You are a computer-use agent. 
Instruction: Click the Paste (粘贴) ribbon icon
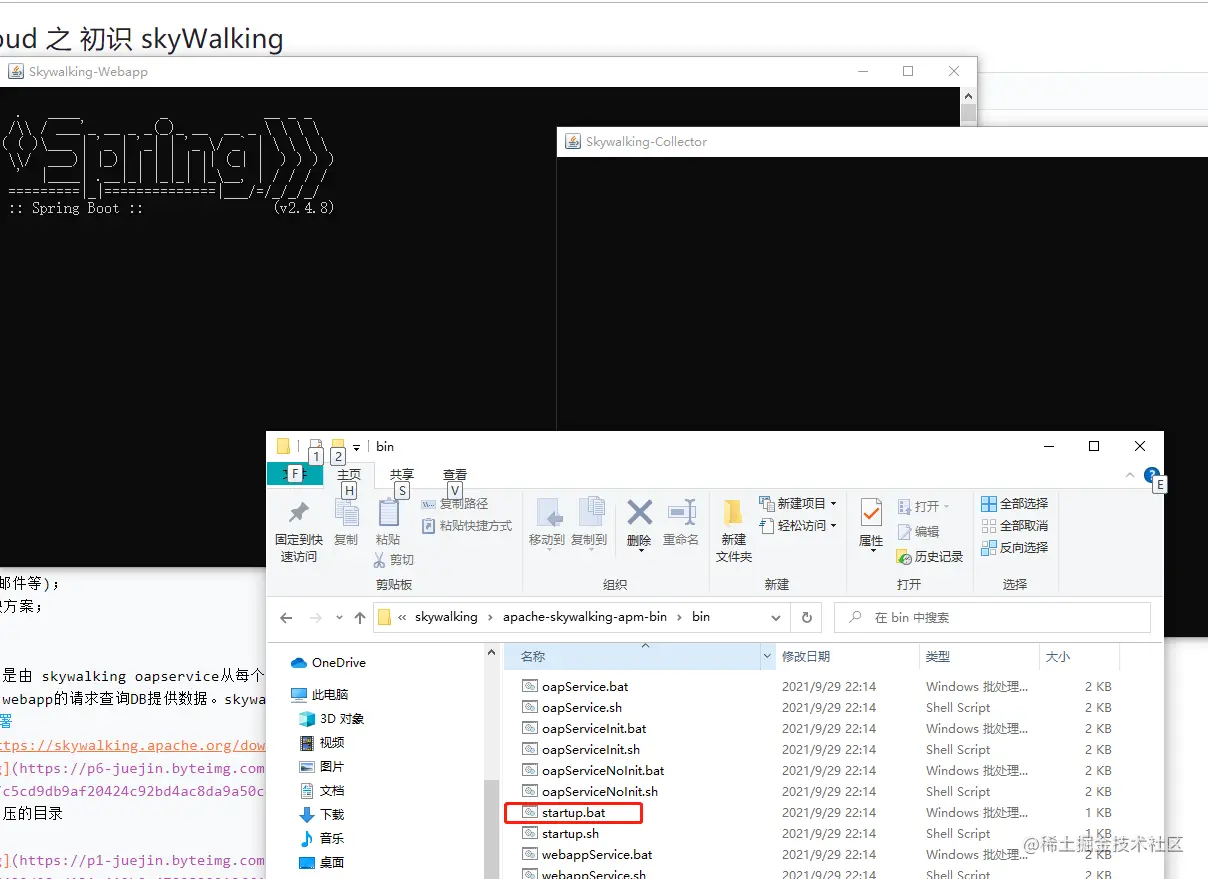click(x=388, y=513)
